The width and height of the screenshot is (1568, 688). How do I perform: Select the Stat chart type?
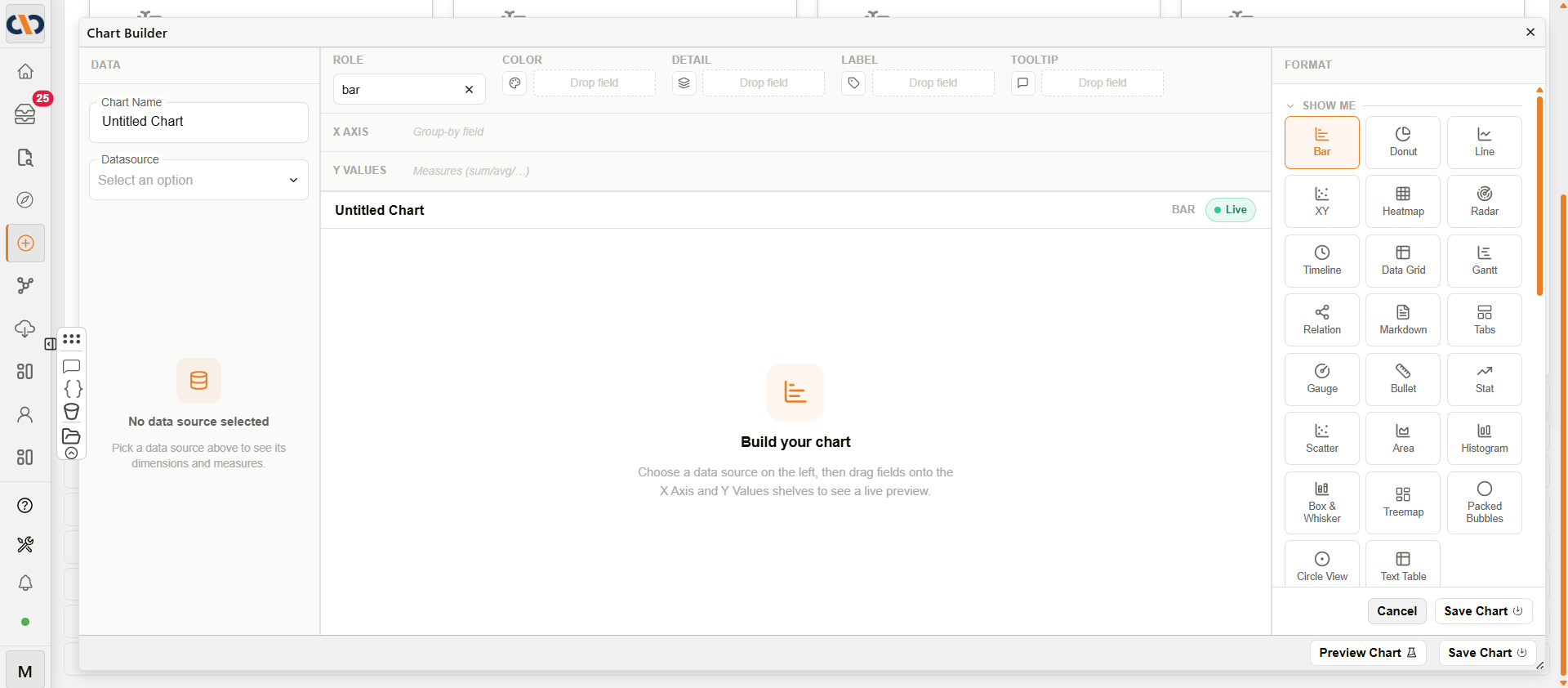[x=1484, y=379]
